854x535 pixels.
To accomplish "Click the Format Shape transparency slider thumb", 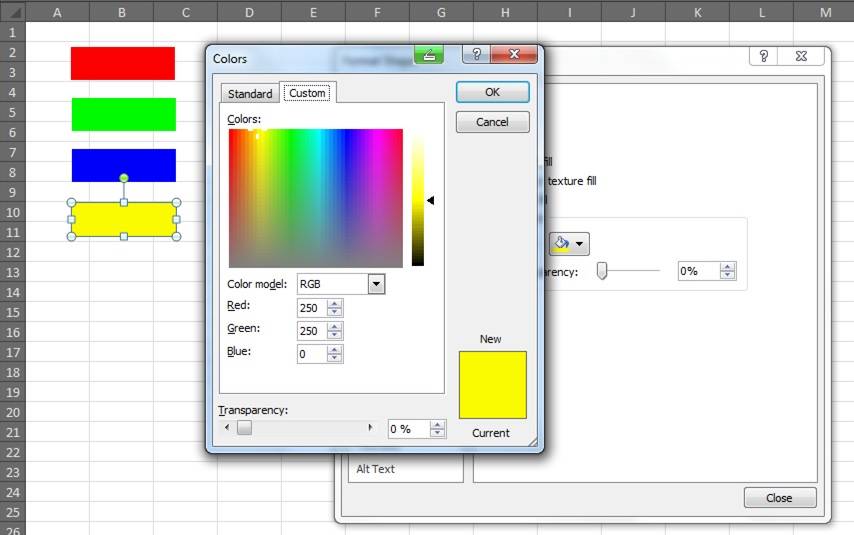I will pos(602,271).
